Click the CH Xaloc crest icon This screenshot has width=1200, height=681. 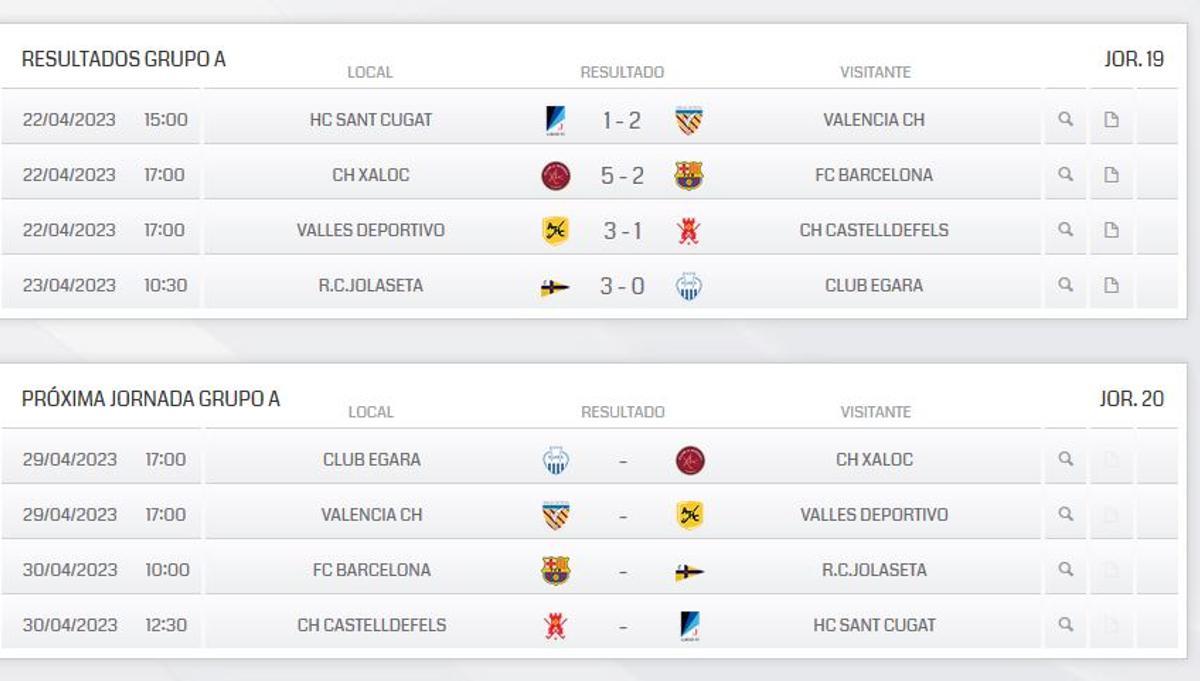point(553,174)
